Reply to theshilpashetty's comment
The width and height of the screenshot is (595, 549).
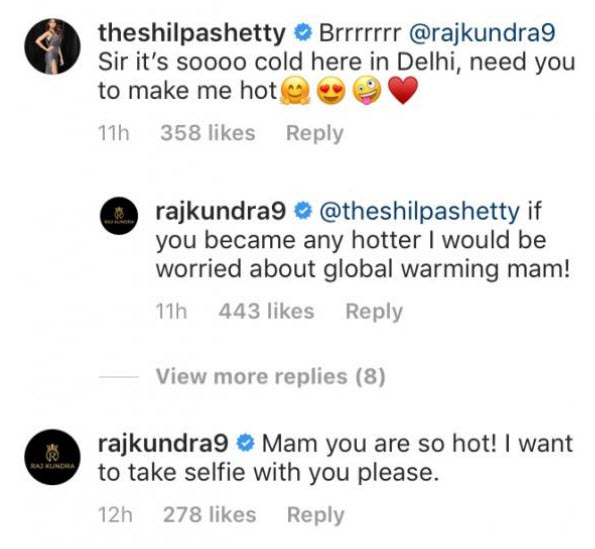click(315, 134)
